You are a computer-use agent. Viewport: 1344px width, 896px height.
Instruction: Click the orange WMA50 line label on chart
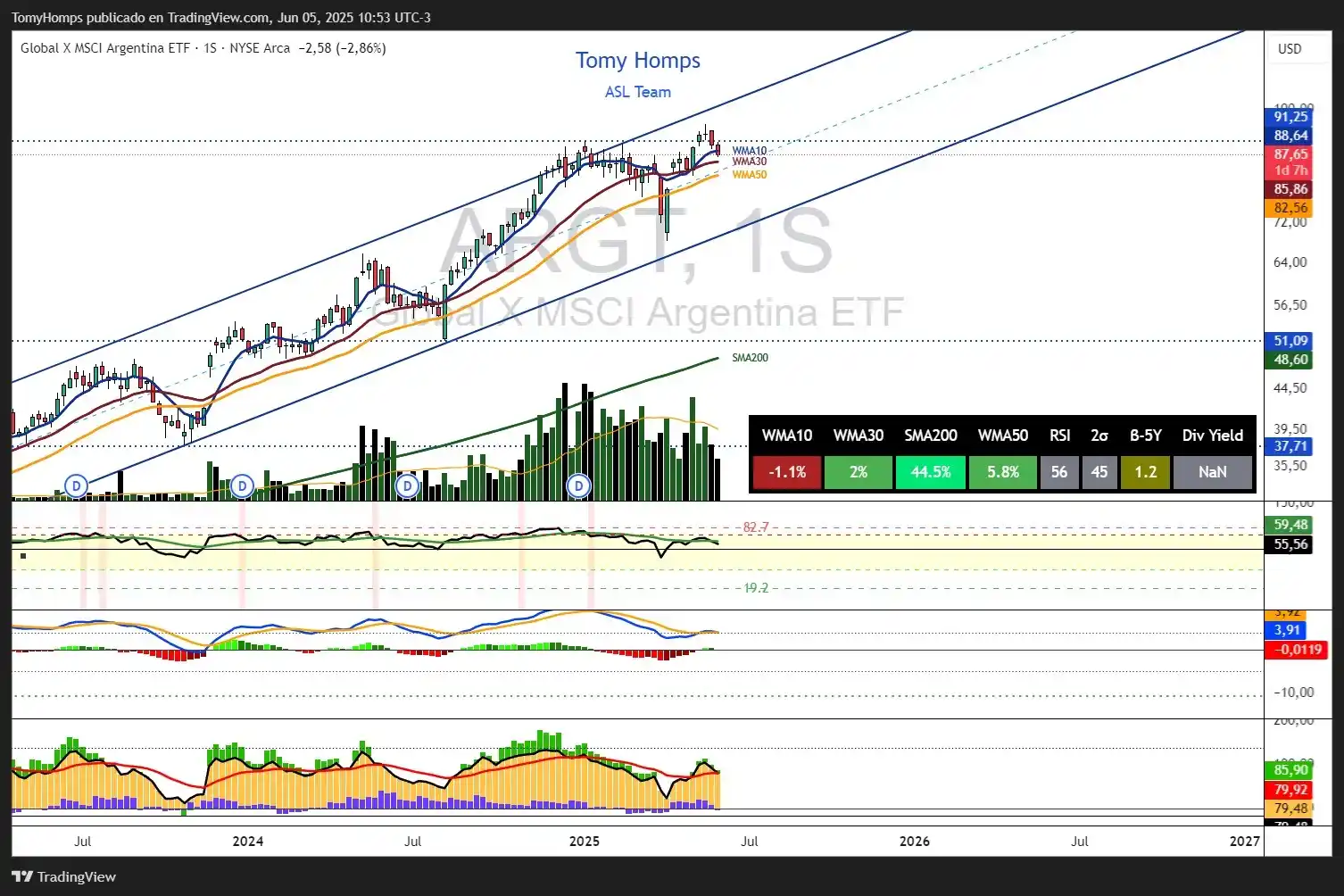point(750,175)
